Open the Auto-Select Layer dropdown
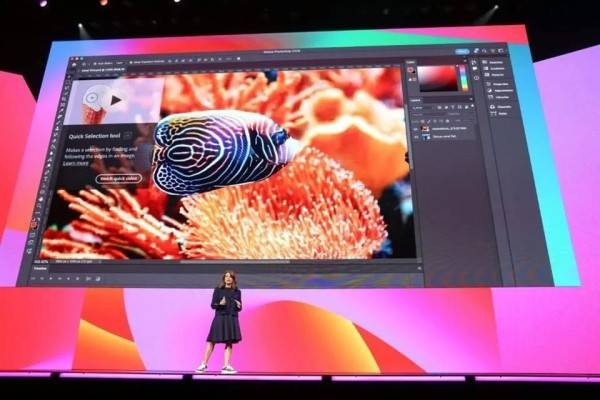600x400 pixels. pos(119,63)
